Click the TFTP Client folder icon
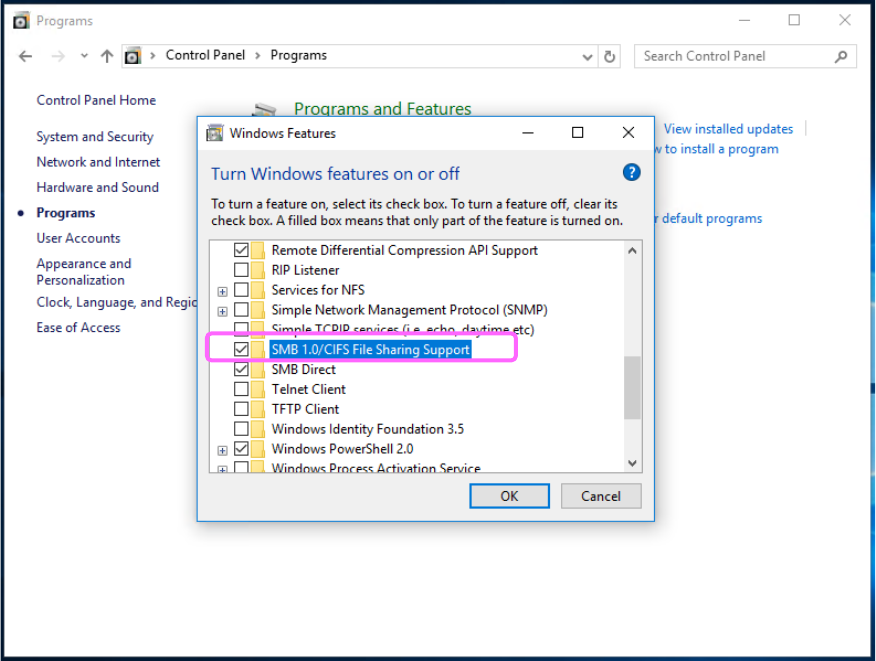876x661 pixels. [258, 409]
